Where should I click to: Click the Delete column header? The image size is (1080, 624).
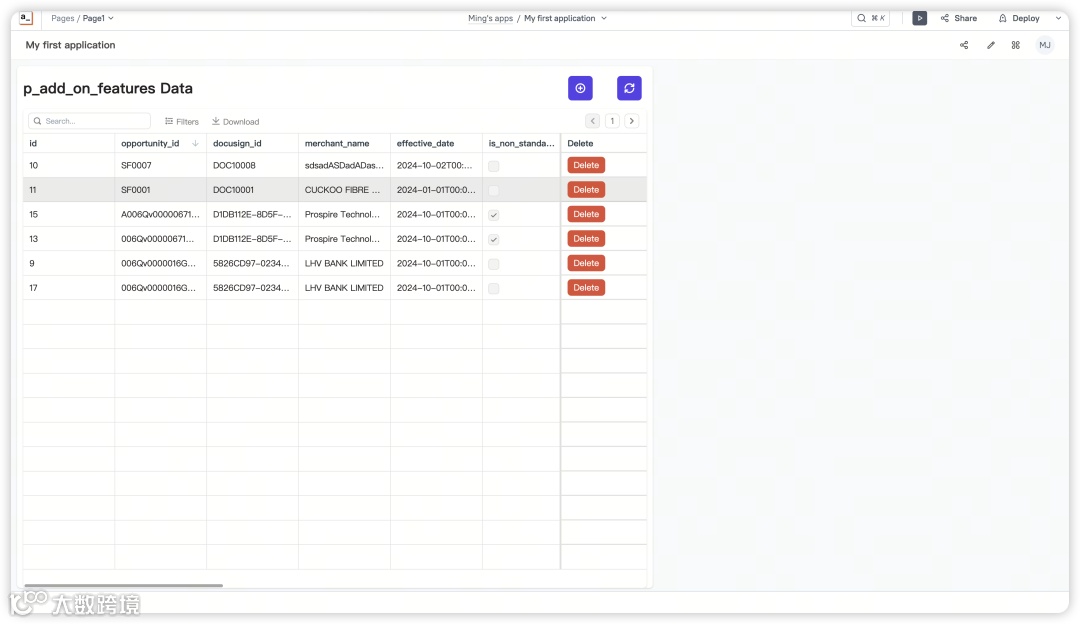(x=604, y=144)
